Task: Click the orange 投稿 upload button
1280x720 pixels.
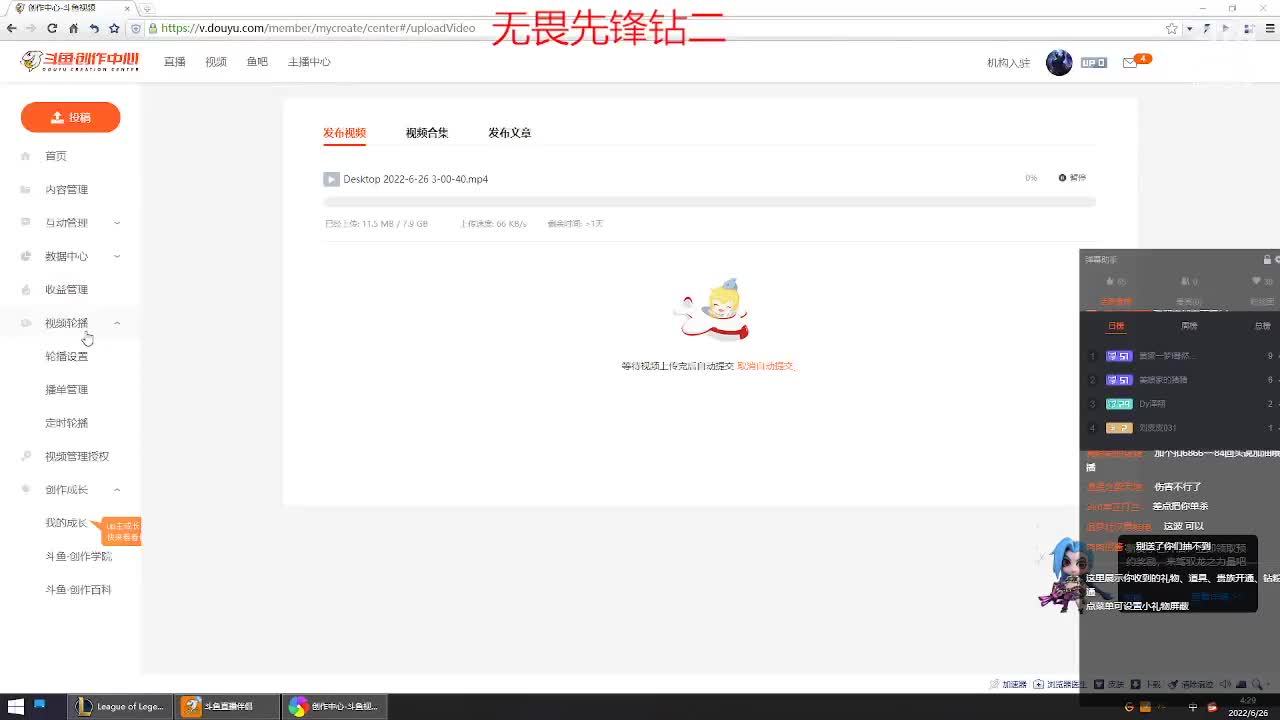Action: click(x=70, y=117)
